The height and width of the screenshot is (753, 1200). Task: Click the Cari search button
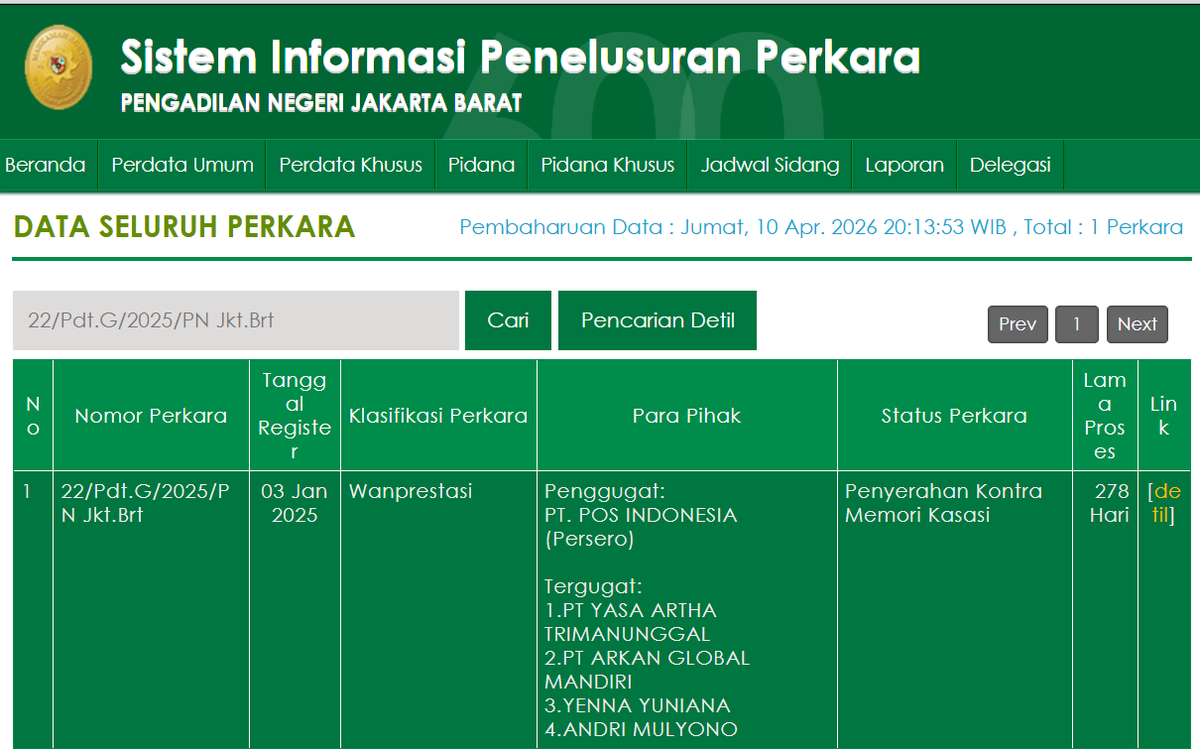click(508, 320)
